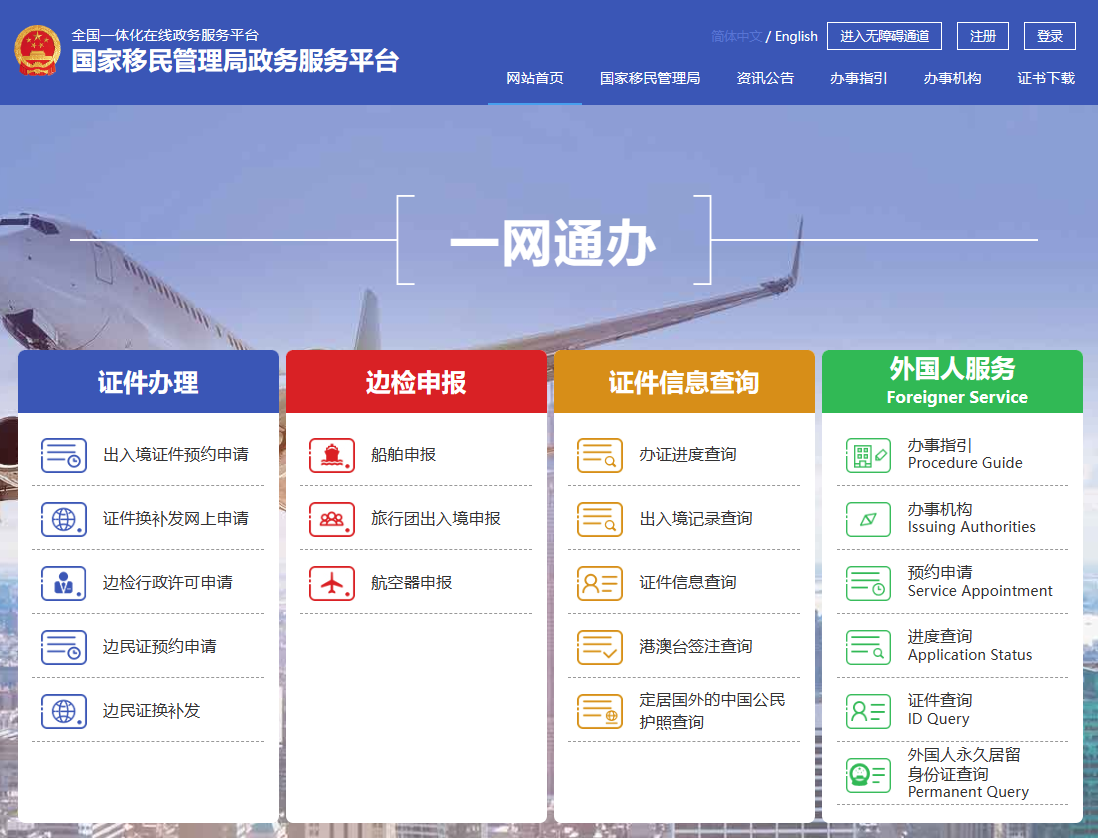Click the 进入无障碍通道 button
The image size is (1098, 838).
(x=884, y=36)
